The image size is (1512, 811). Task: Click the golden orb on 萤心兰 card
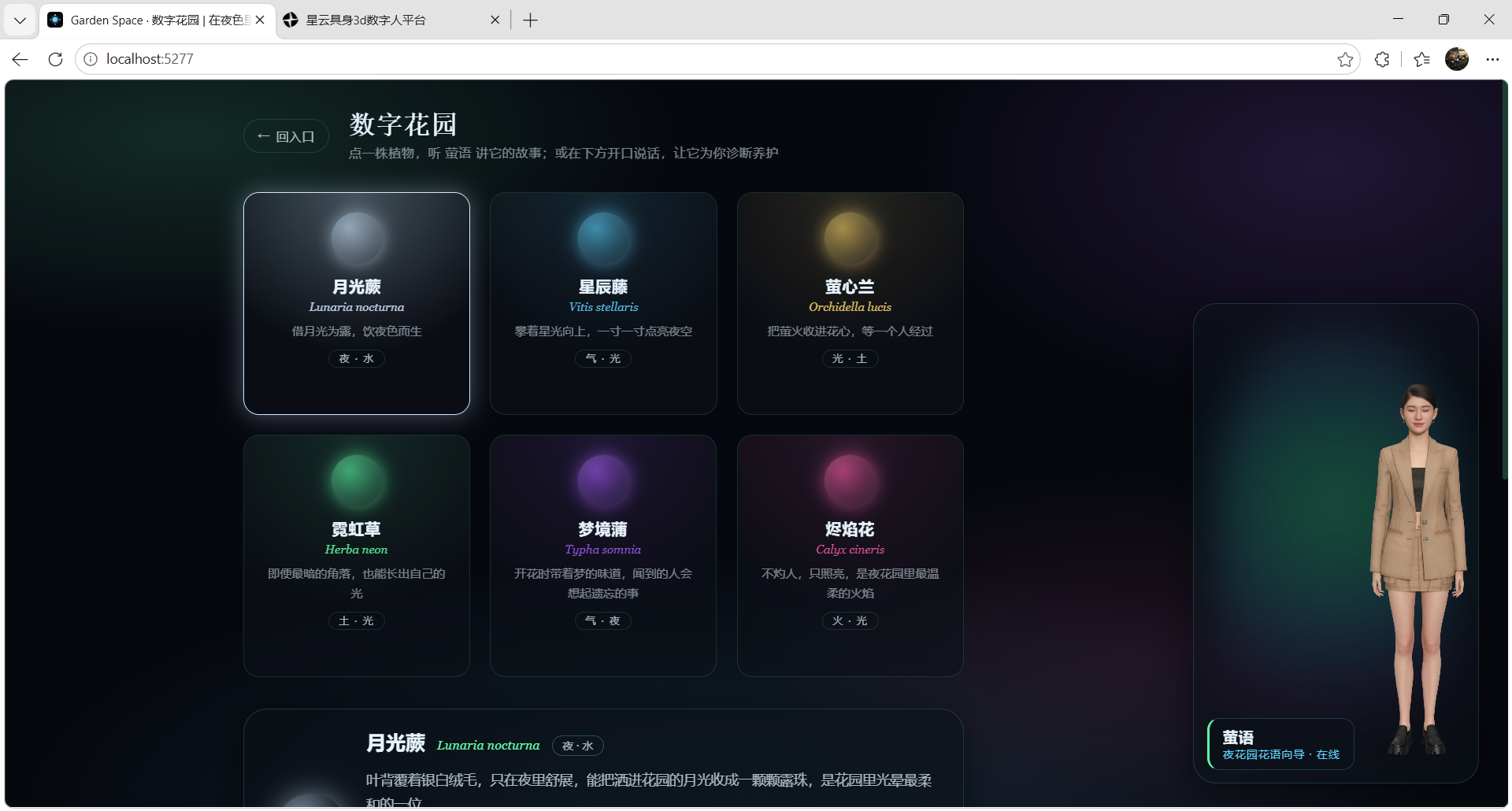pos(850,239)
